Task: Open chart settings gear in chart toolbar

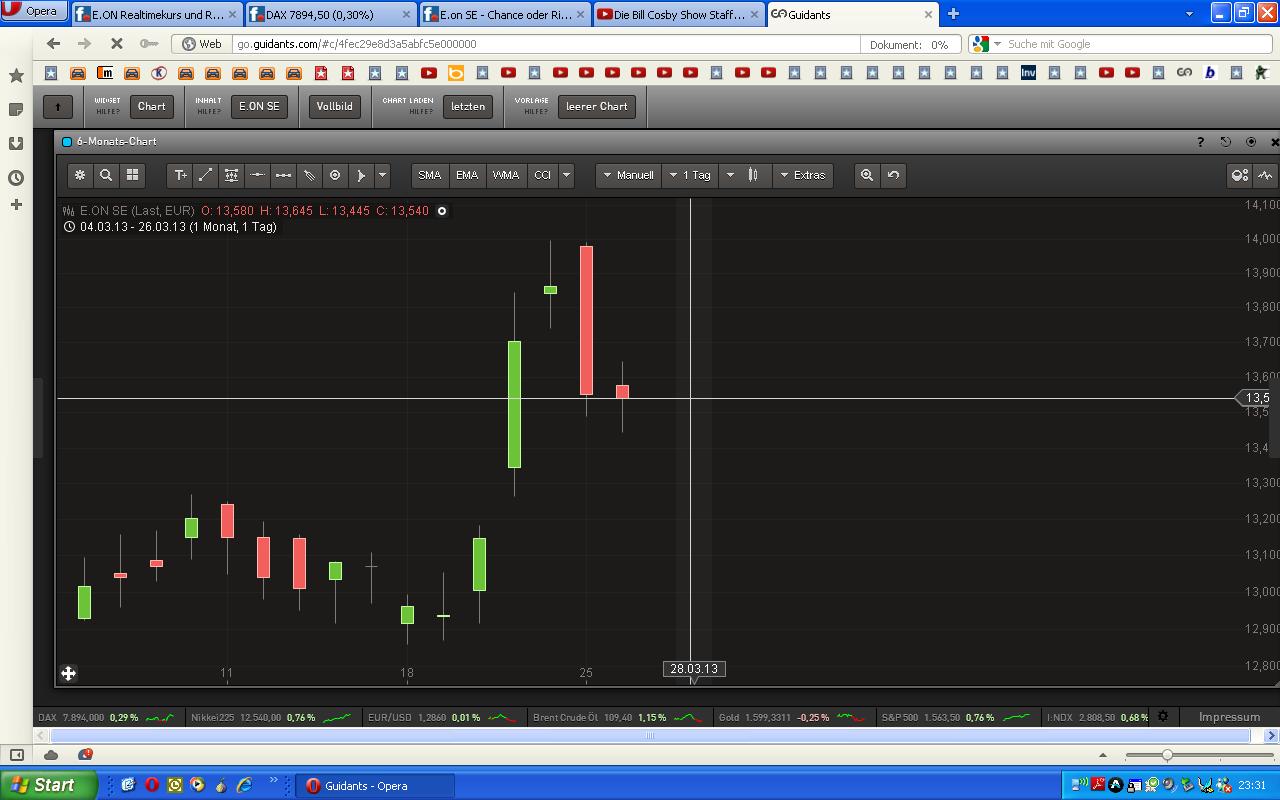Action: pos(80,175)
